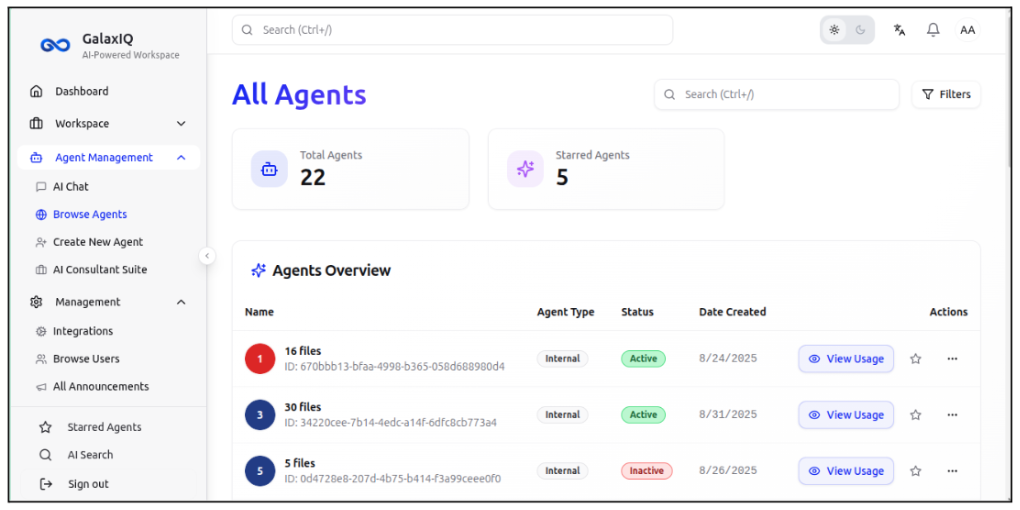1020x510 pixels.
Task: Click Active badge of 16 files
Action: tap(643, 358)
